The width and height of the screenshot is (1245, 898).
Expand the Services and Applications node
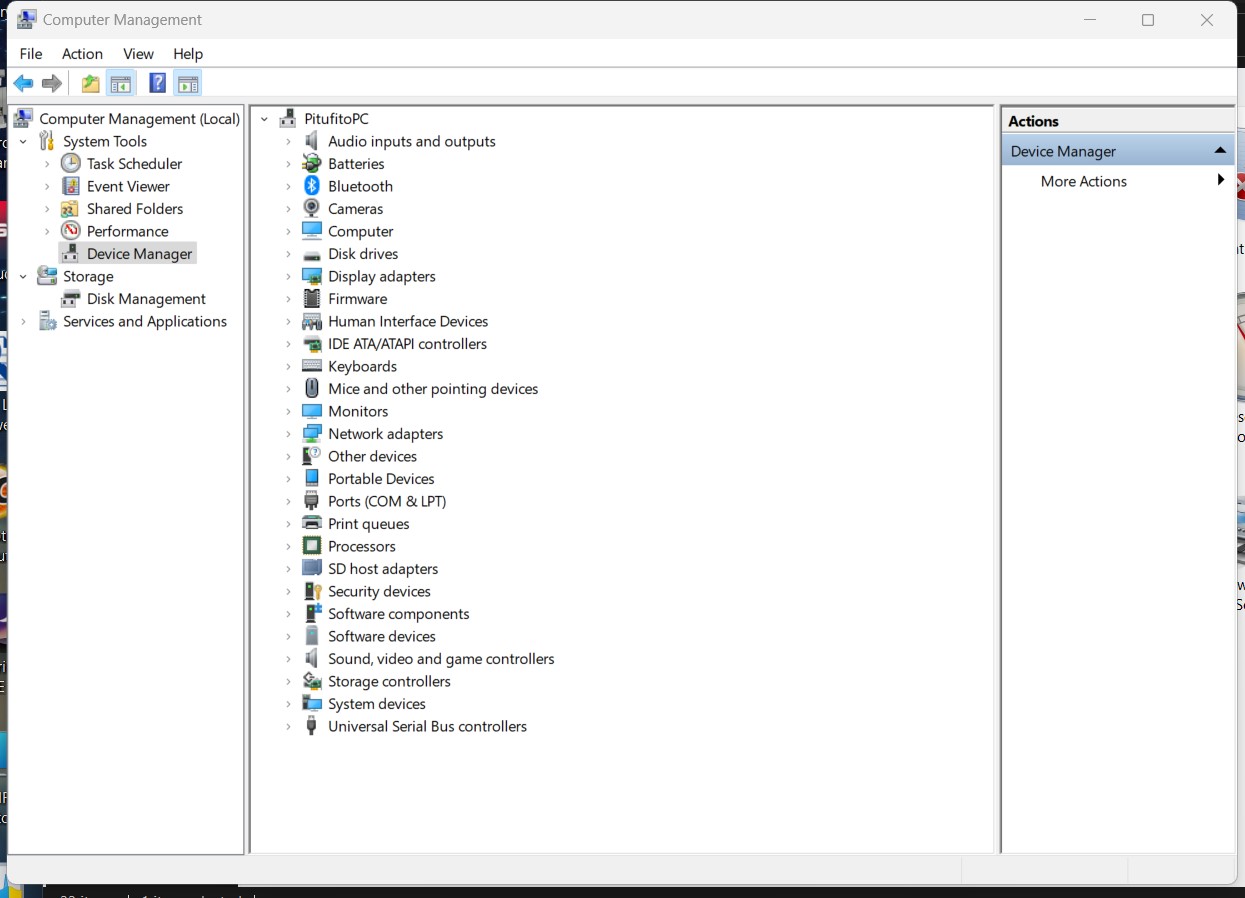click(23, 321)
